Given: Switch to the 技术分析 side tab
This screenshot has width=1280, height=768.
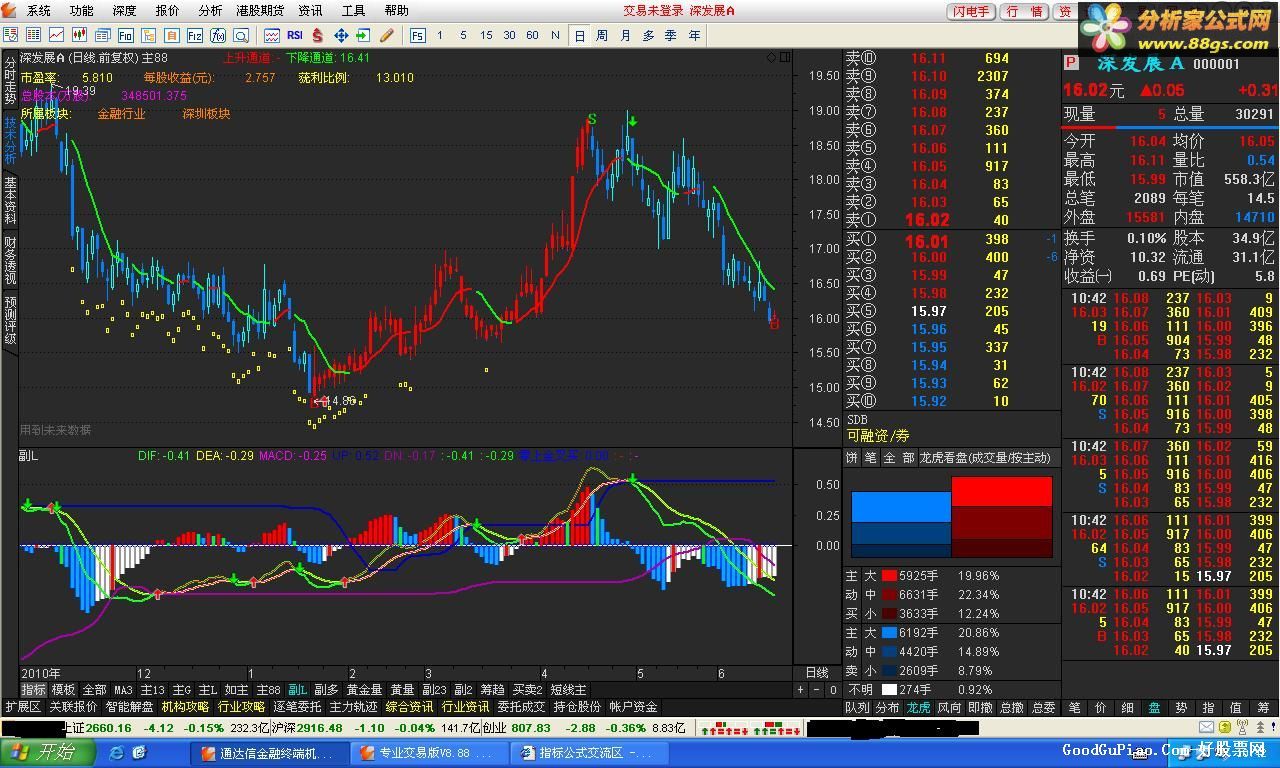Looking at the screenshot, I should pos(9,141).
